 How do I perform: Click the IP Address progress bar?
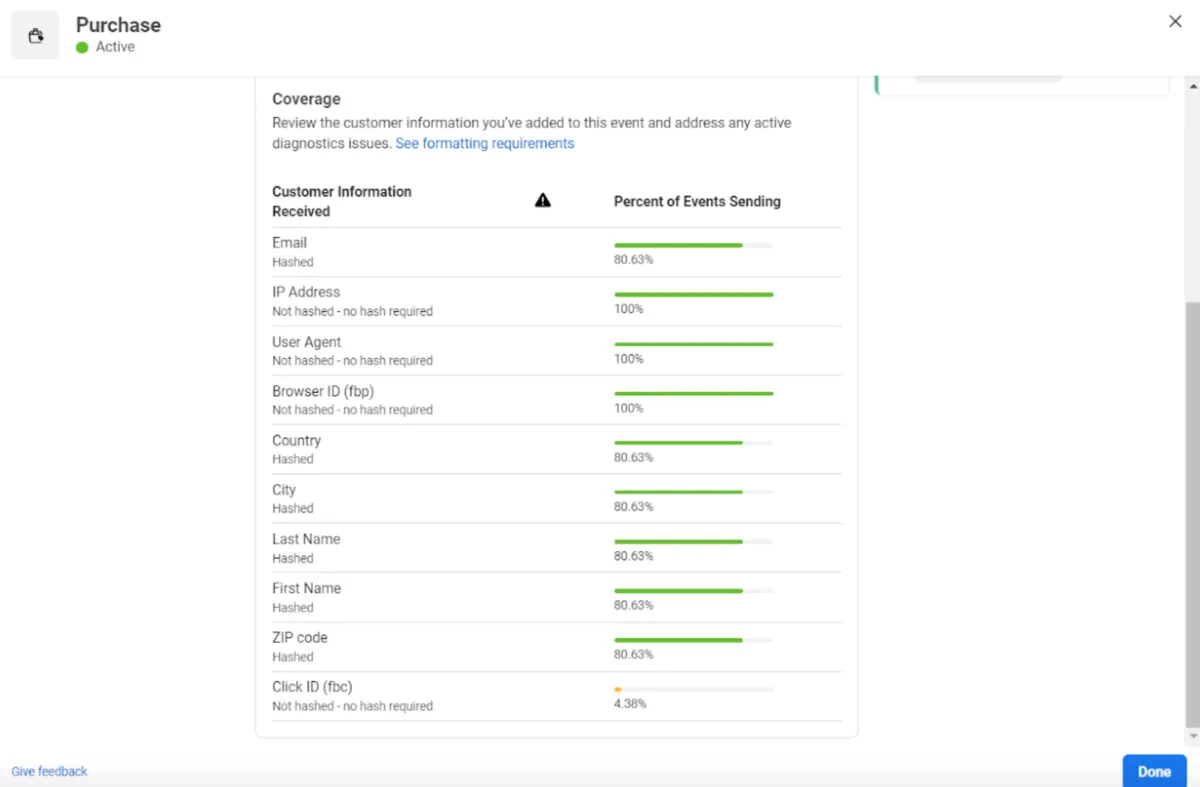click(693, 294)
